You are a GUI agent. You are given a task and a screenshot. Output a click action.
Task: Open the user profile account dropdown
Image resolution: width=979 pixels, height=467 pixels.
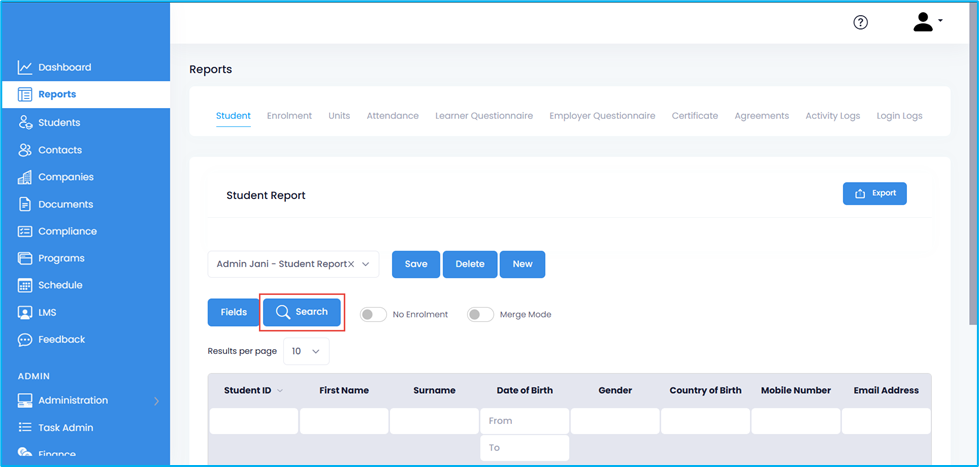pos(927,22)
